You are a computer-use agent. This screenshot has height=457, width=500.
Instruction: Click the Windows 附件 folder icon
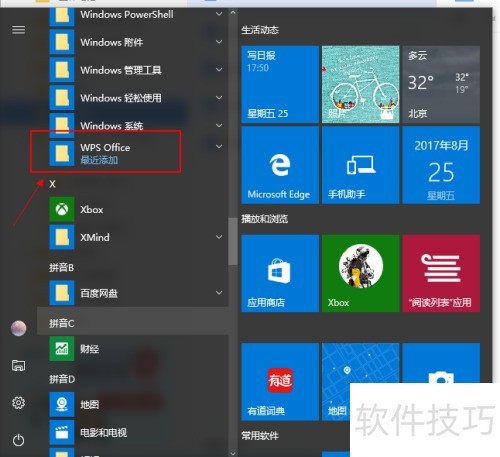point(62,42)
